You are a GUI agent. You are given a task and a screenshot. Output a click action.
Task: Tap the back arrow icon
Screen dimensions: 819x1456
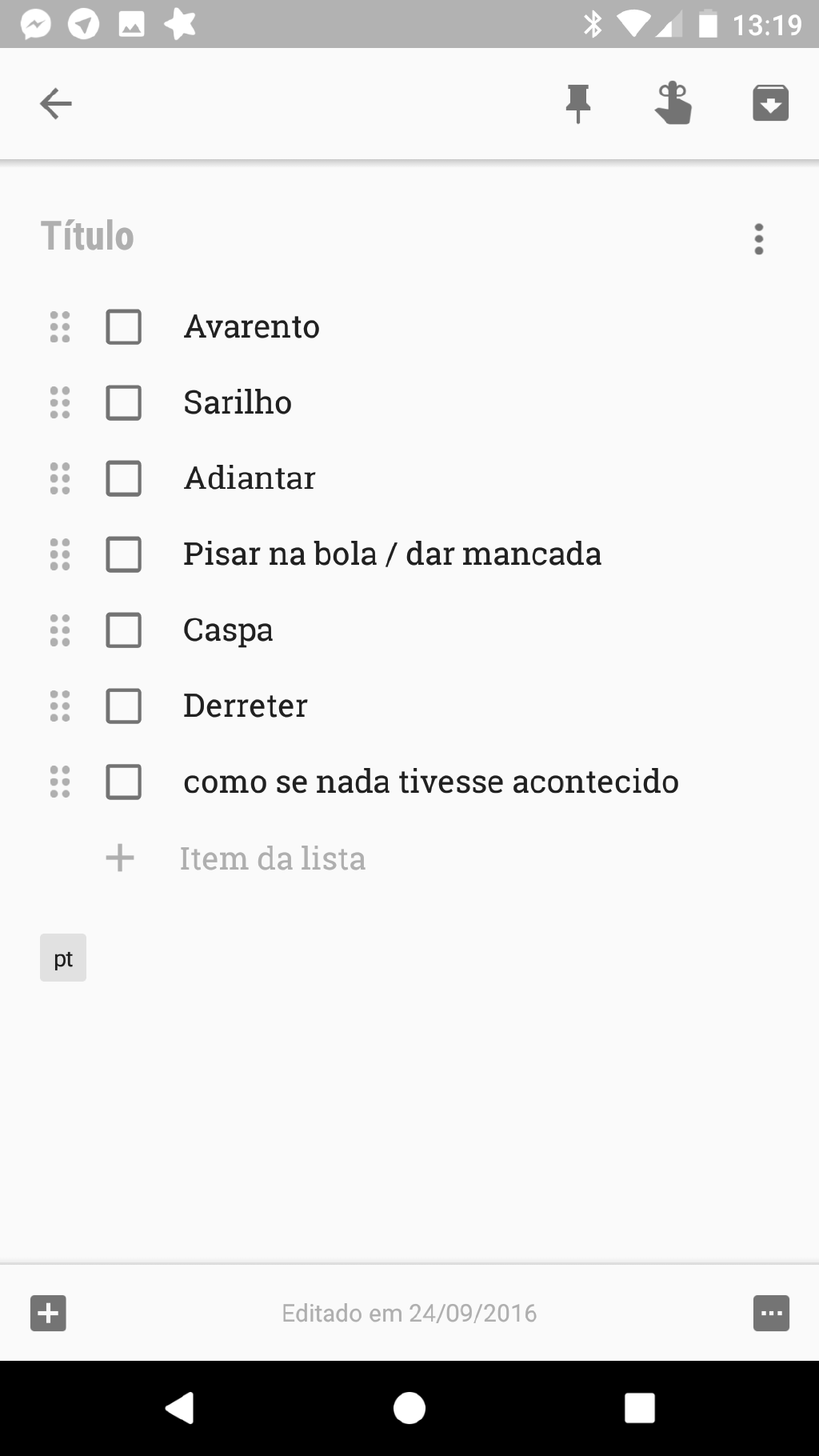(x=56, y=104)
